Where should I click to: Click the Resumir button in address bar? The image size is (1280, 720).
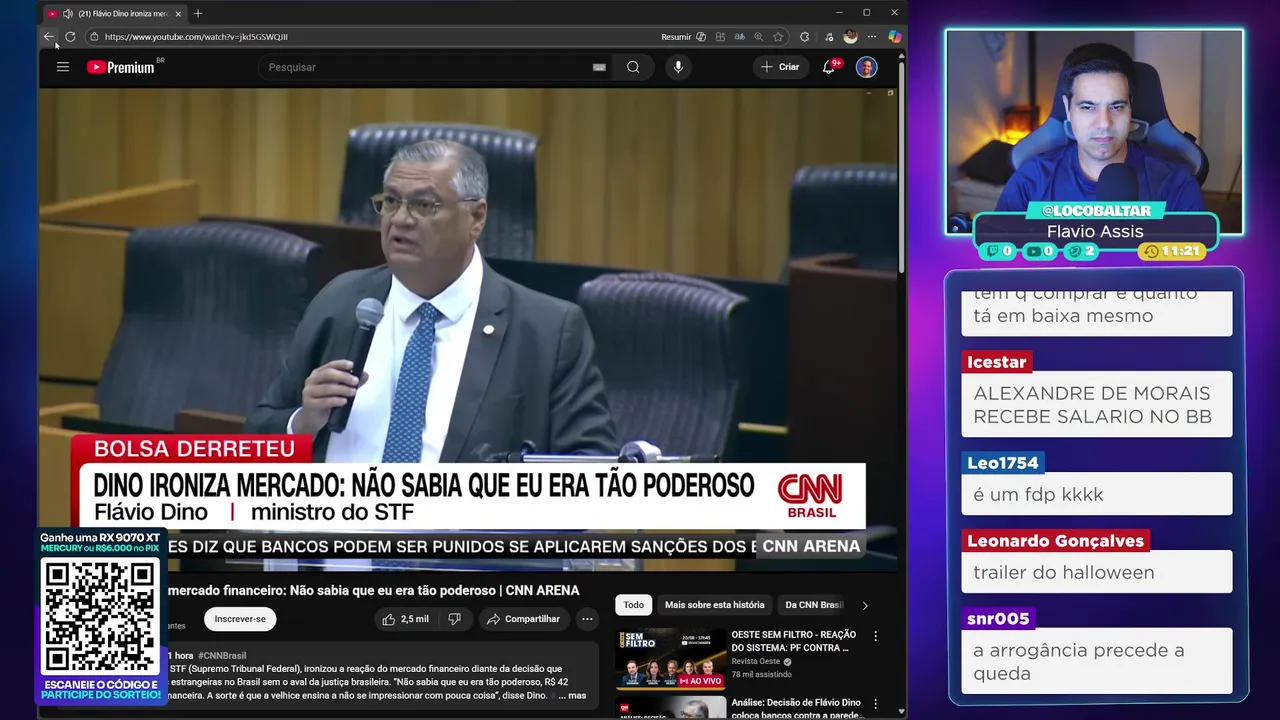[684, 37]
